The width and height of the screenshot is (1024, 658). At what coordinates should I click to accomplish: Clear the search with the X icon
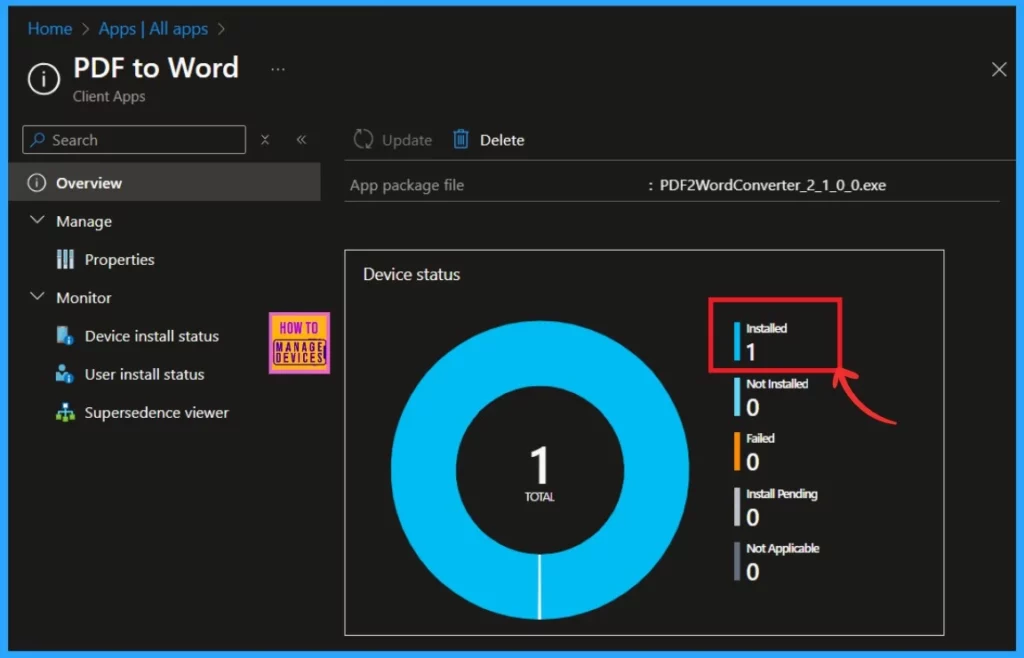(264, 140)
